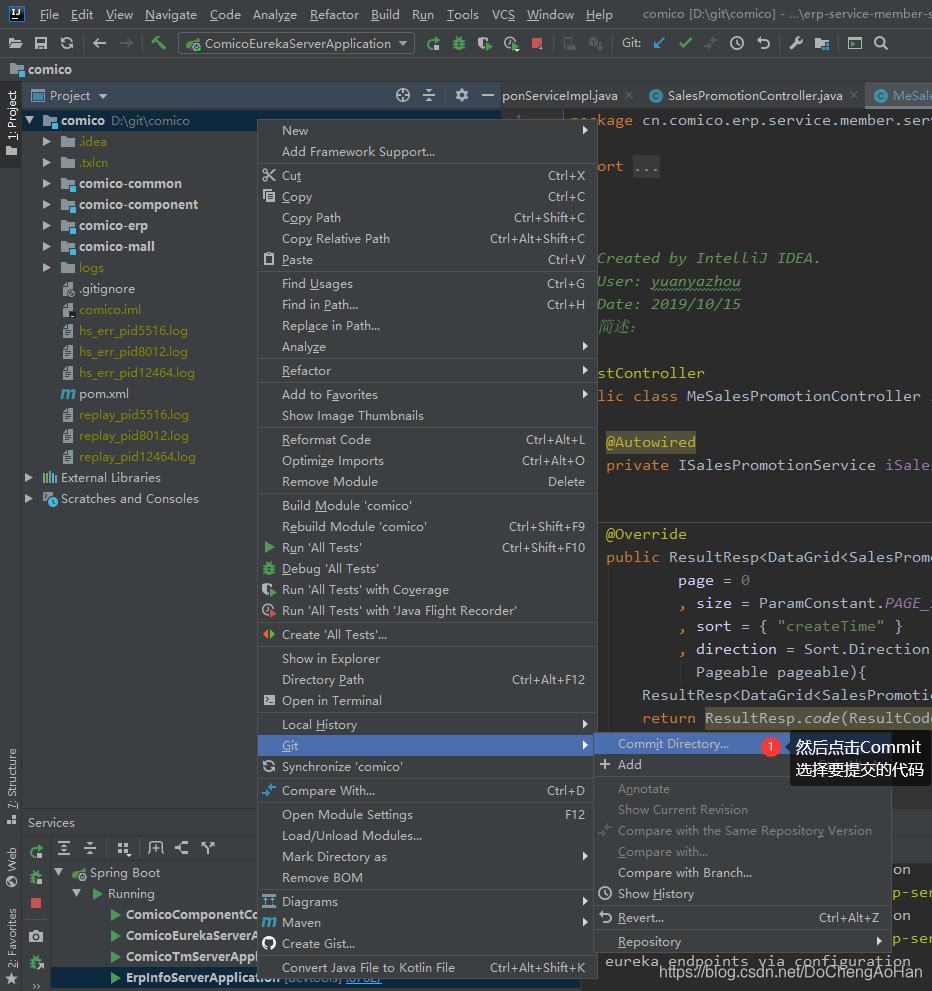The width and height of the screenshot is (932, 991).
Task: Open the 1: Project tool window tab
Action: click(x=11, y=124)
